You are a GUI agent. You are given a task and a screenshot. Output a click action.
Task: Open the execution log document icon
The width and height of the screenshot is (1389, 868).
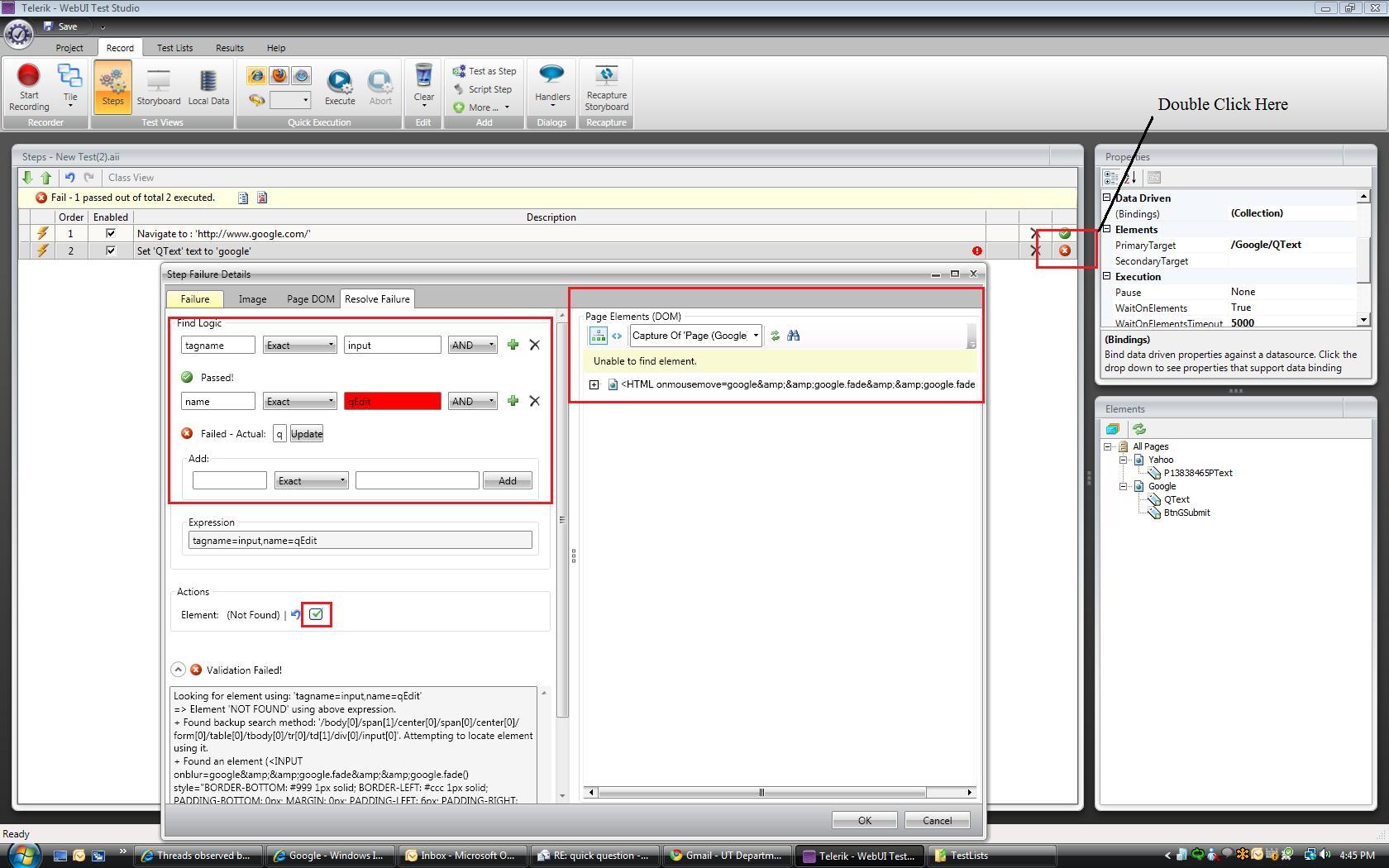tap(243, 198)
